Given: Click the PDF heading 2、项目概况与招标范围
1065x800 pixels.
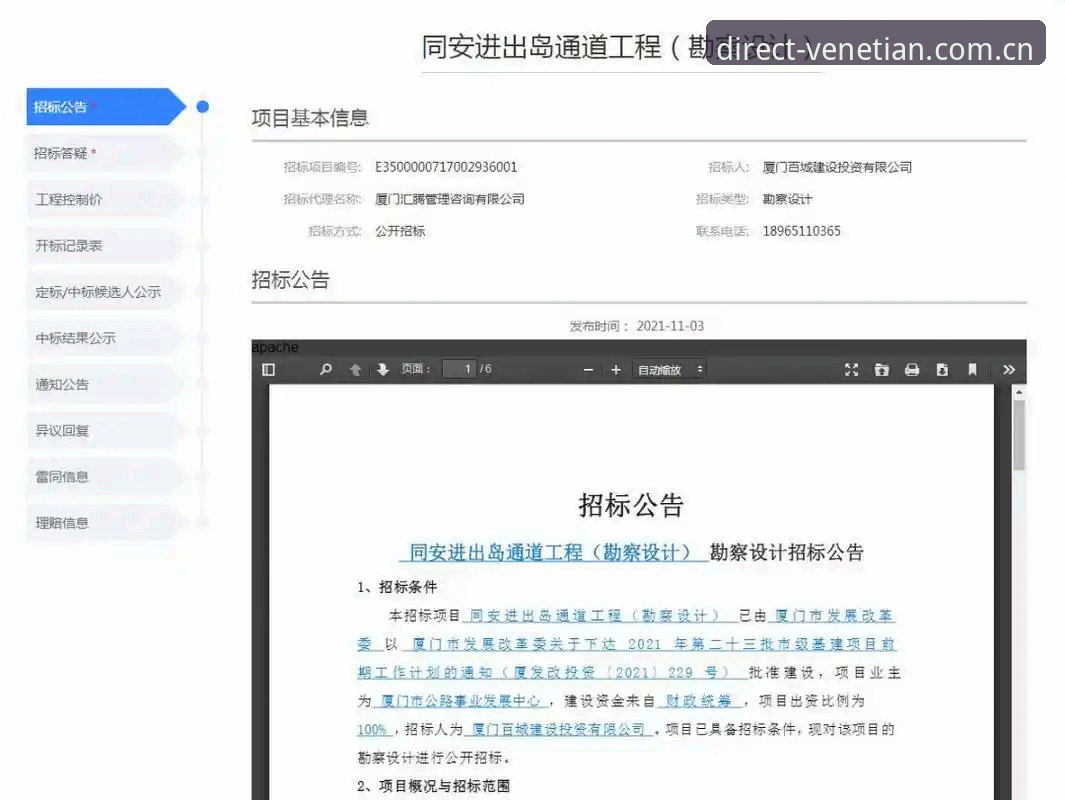Looking at the screenshot, I should 433,786.
